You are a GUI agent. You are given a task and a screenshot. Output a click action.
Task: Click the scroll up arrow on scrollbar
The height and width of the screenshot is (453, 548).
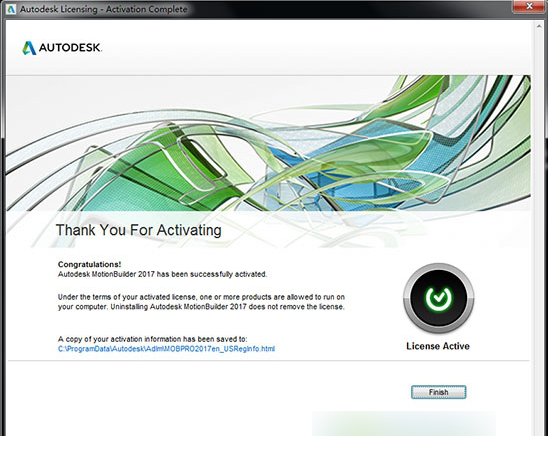pyautogui.click(x=539, y=27)
